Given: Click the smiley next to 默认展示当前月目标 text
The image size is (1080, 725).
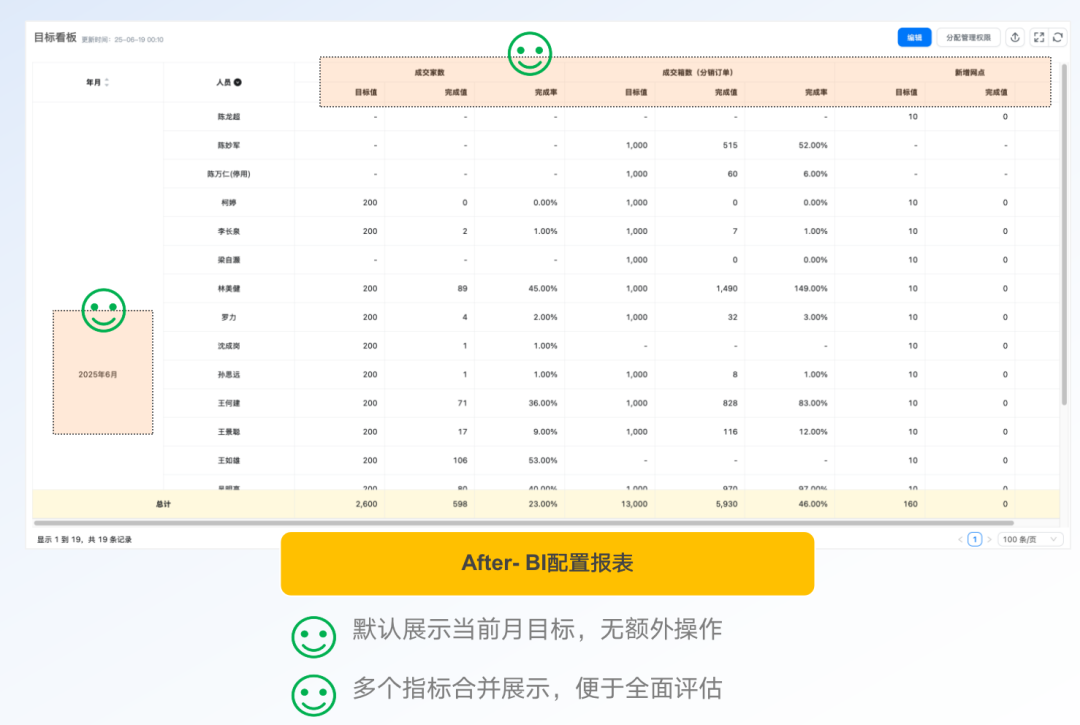Looking at the screenshot, I should [313, 636].
